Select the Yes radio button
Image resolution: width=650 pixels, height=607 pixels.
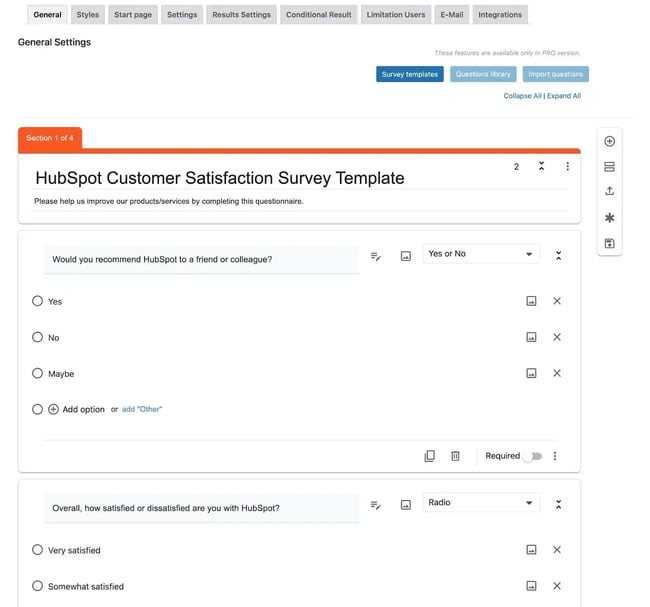pyautogui.click(x=37, y=301)
